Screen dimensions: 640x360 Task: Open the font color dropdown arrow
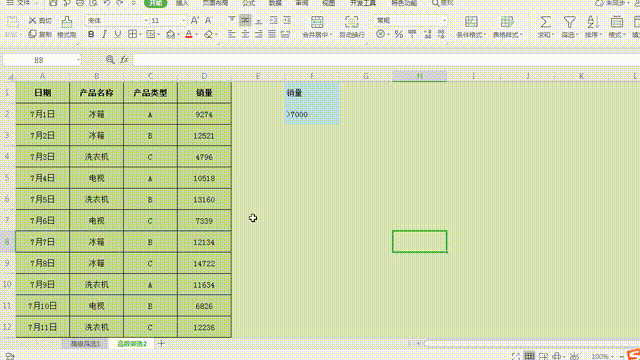[x=196, y=35]
